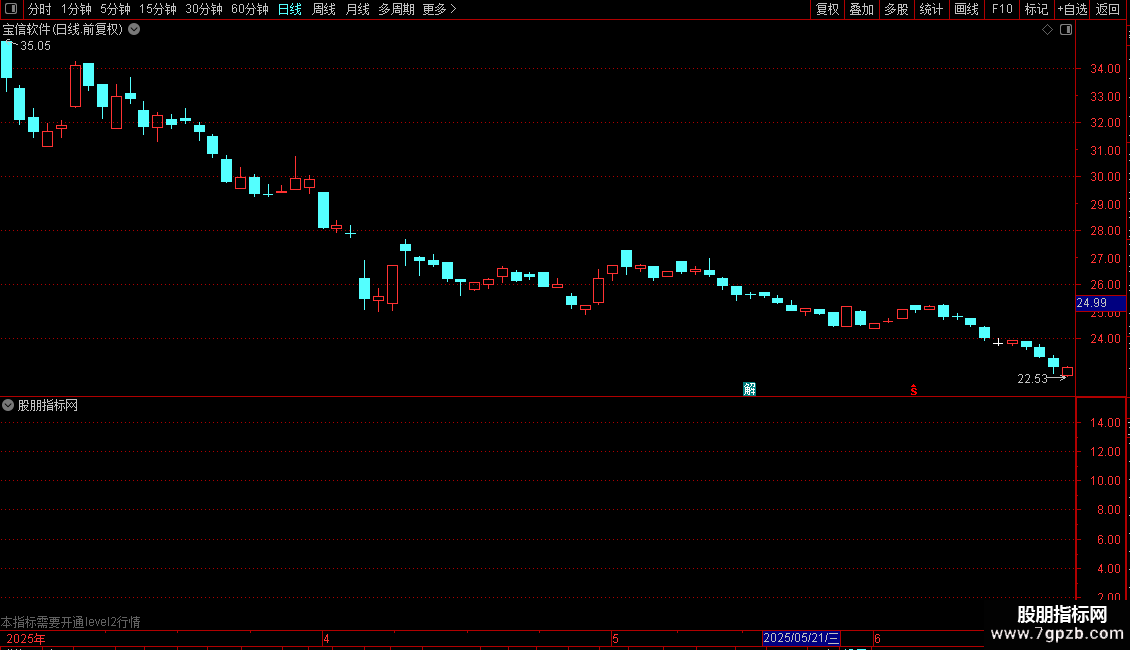Click the 8.00 indicator axis label
1130x650 pixels.
(1108, 510)
